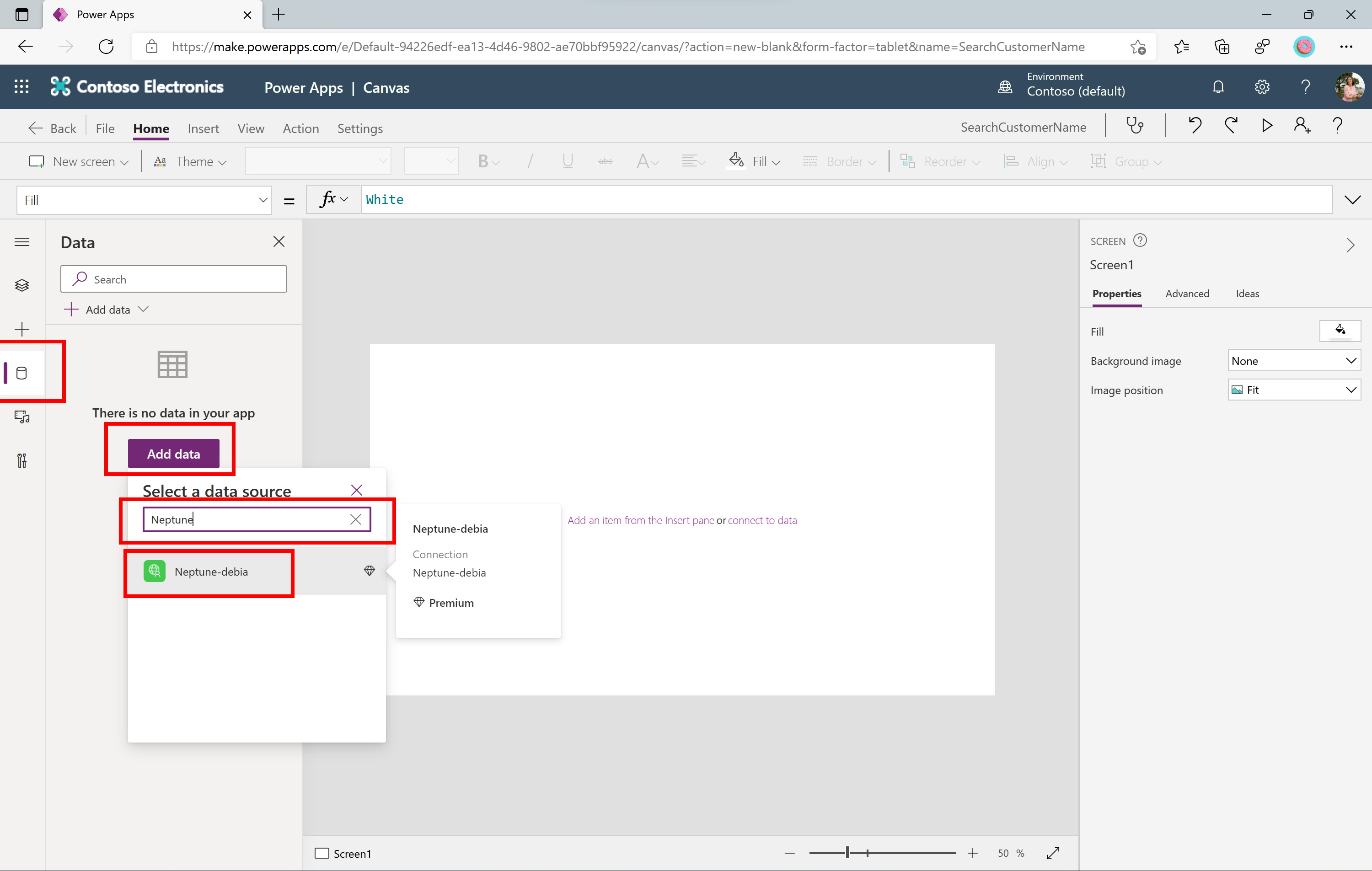Click the browser refresh button
The height and width of the screenshot is (871, 1372).
point(106,47)
